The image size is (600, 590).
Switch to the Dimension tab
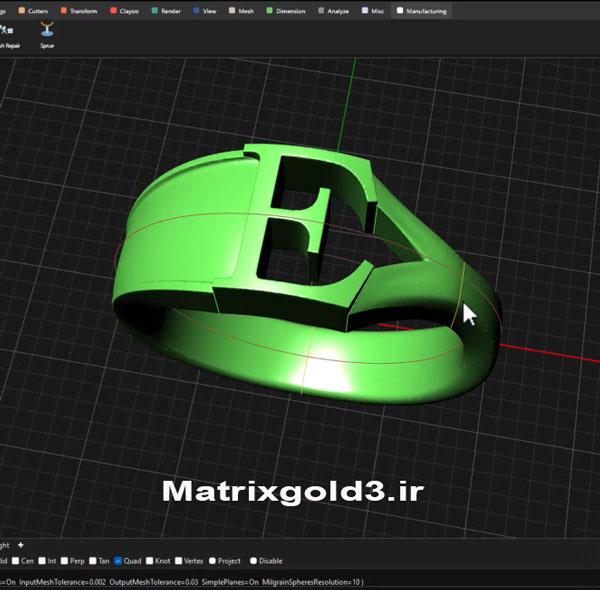tap(286, 11)
